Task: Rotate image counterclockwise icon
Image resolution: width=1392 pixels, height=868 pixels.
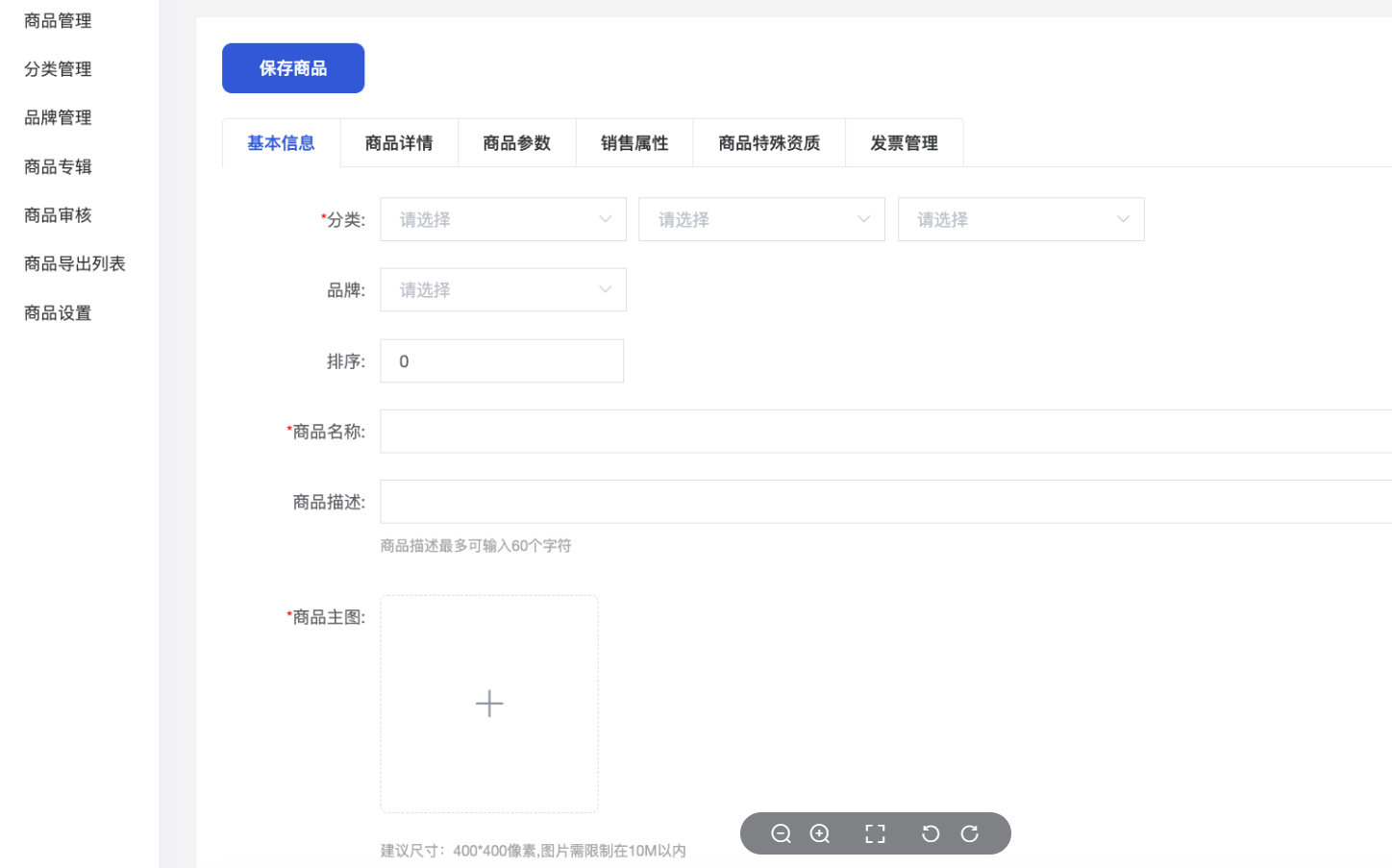Action: tap(930, 833)
